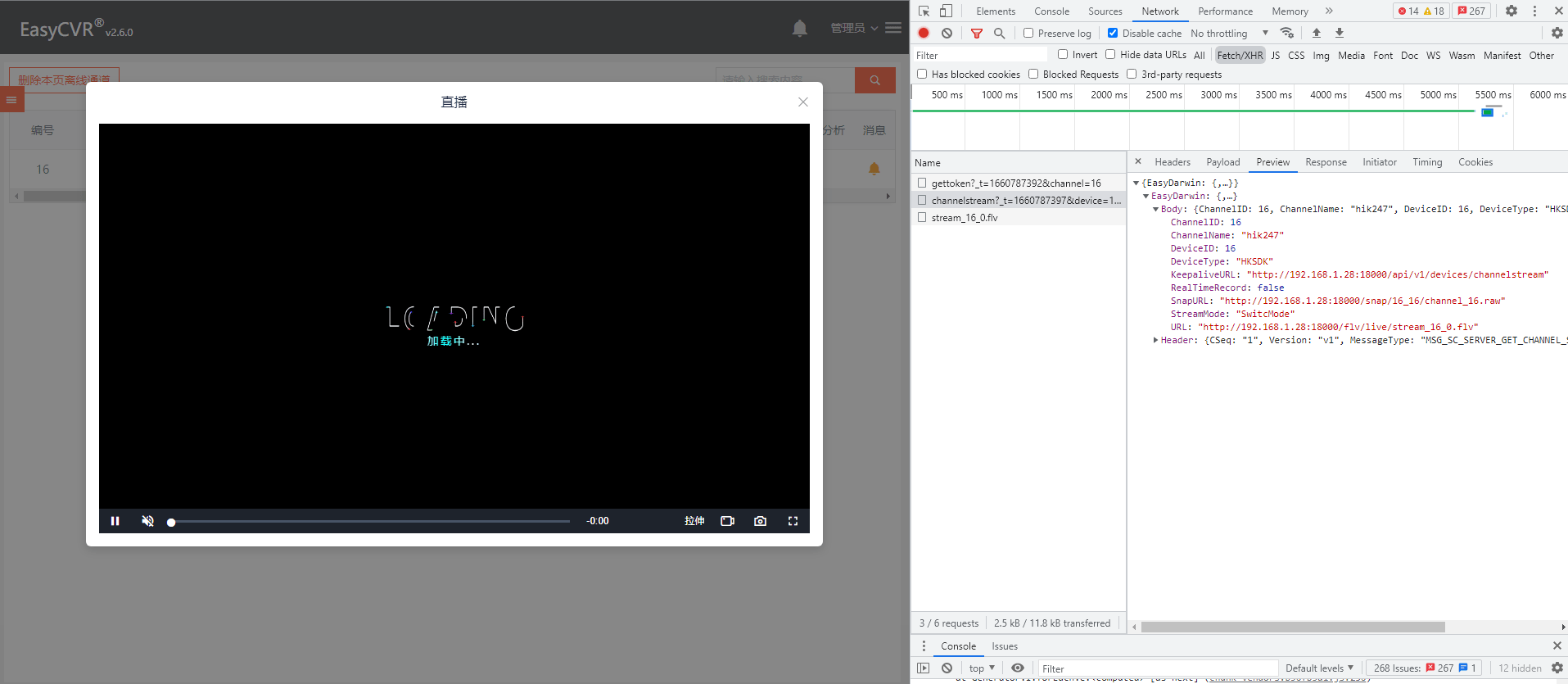The image size is (1568, 684).
Task: Open network panel settings gear
Action: [x=1557, y=33]
